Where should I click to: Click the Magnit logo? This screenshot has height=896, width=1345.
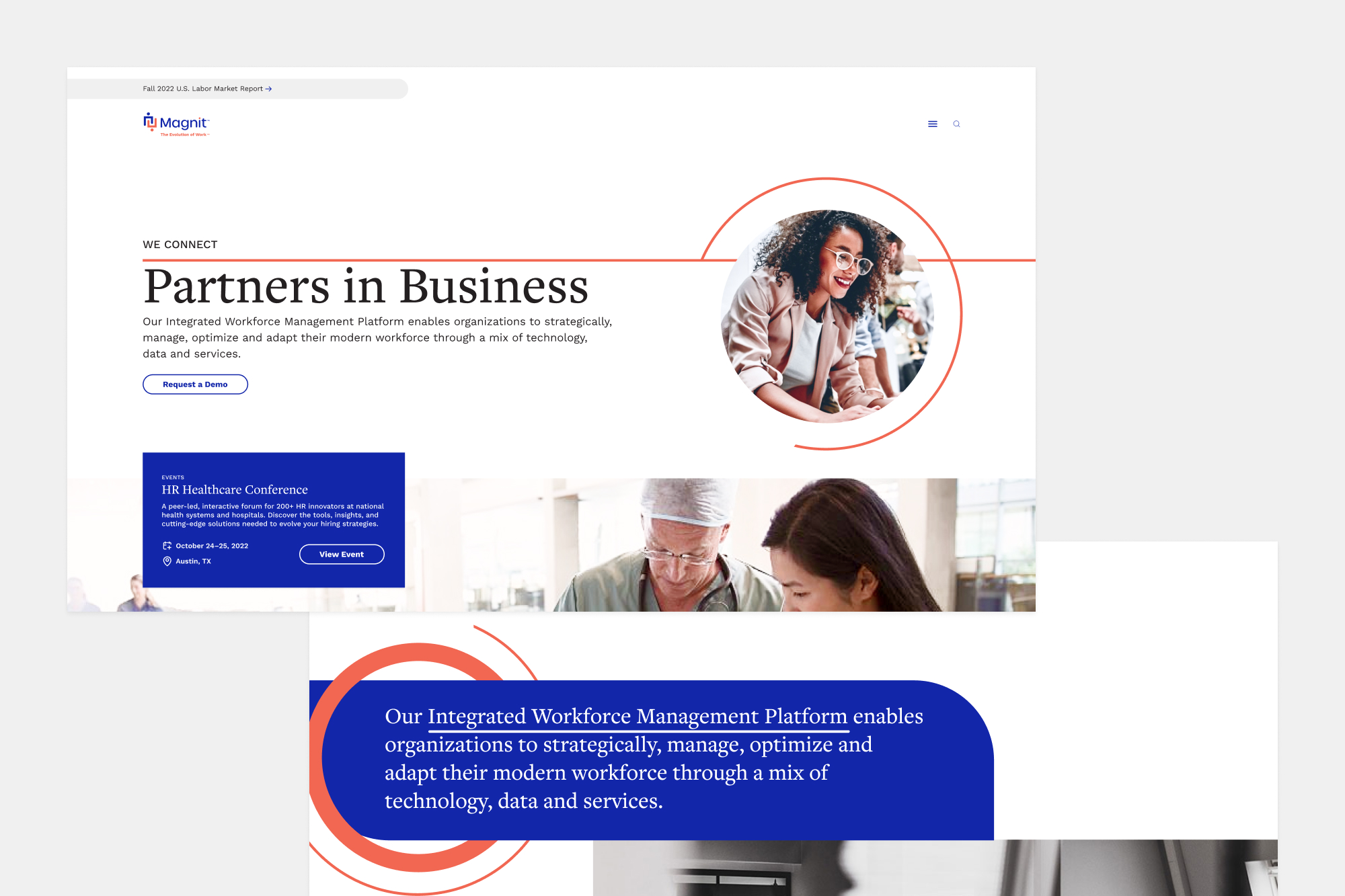(176, 124)
